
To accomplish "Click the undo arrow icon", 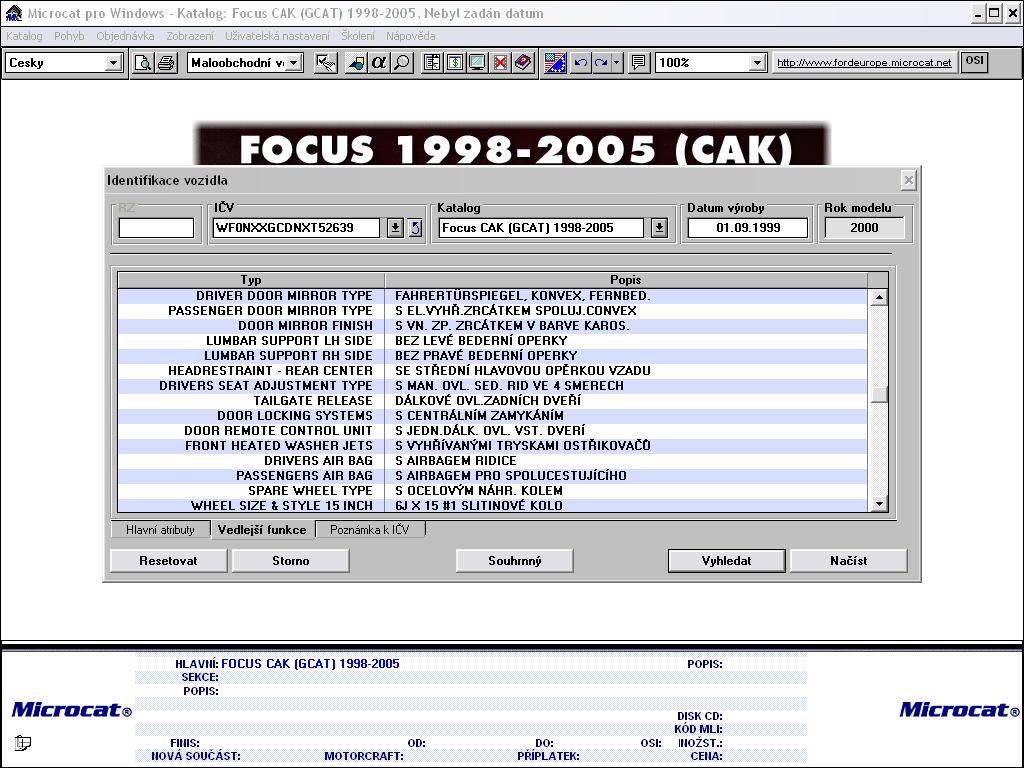I will coord(580,63).
